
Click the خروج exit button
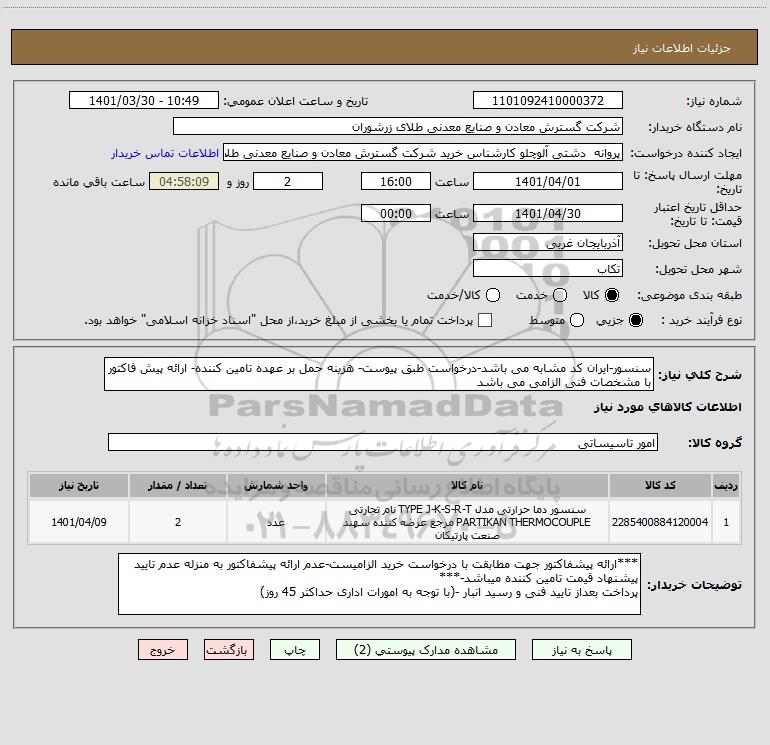[x=163, y=650]
